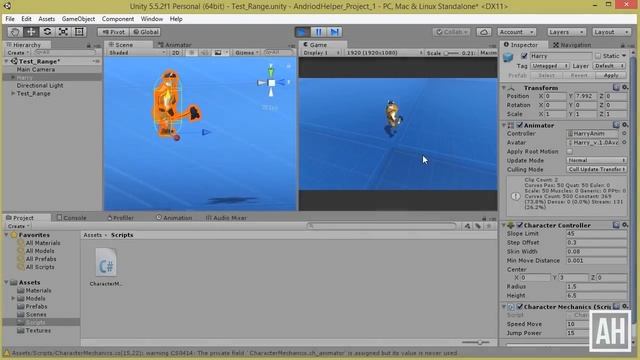Open the 1920x1080 resolution dropdown

[384, 53]
